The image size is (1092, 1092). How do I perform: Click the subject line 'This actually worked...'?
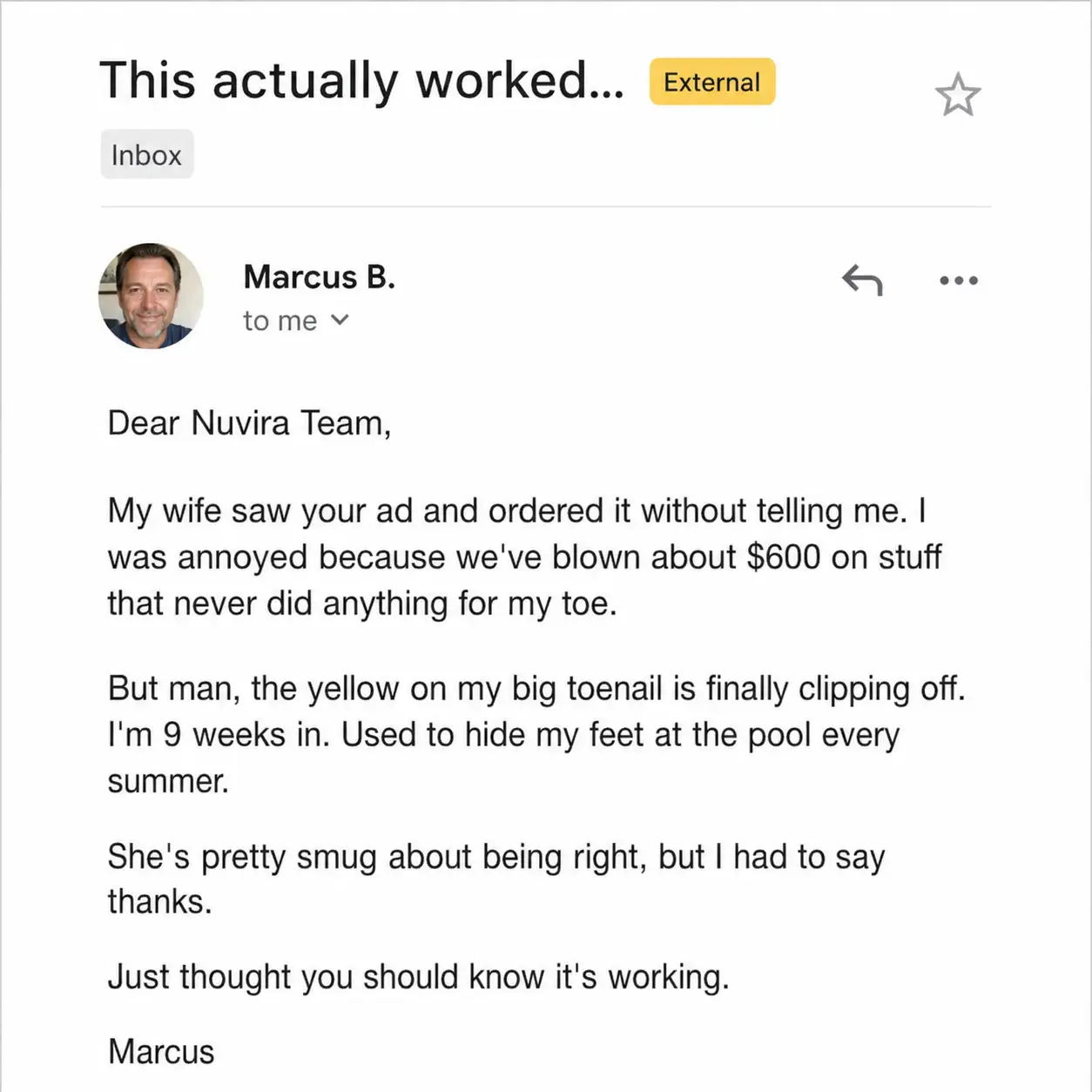coord(361,81)
